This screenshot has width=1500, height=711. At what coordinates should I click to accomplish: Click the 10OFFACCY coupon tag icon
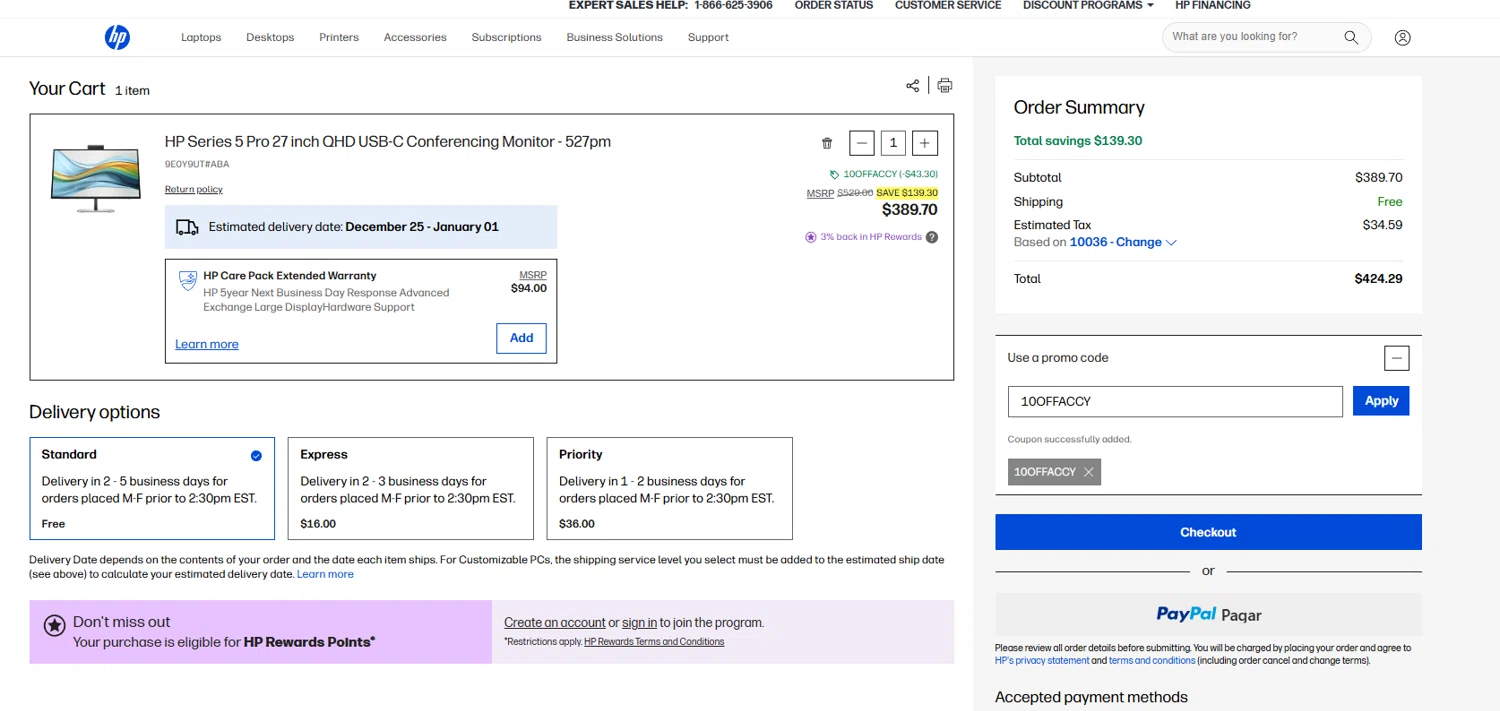click(835, 174)
